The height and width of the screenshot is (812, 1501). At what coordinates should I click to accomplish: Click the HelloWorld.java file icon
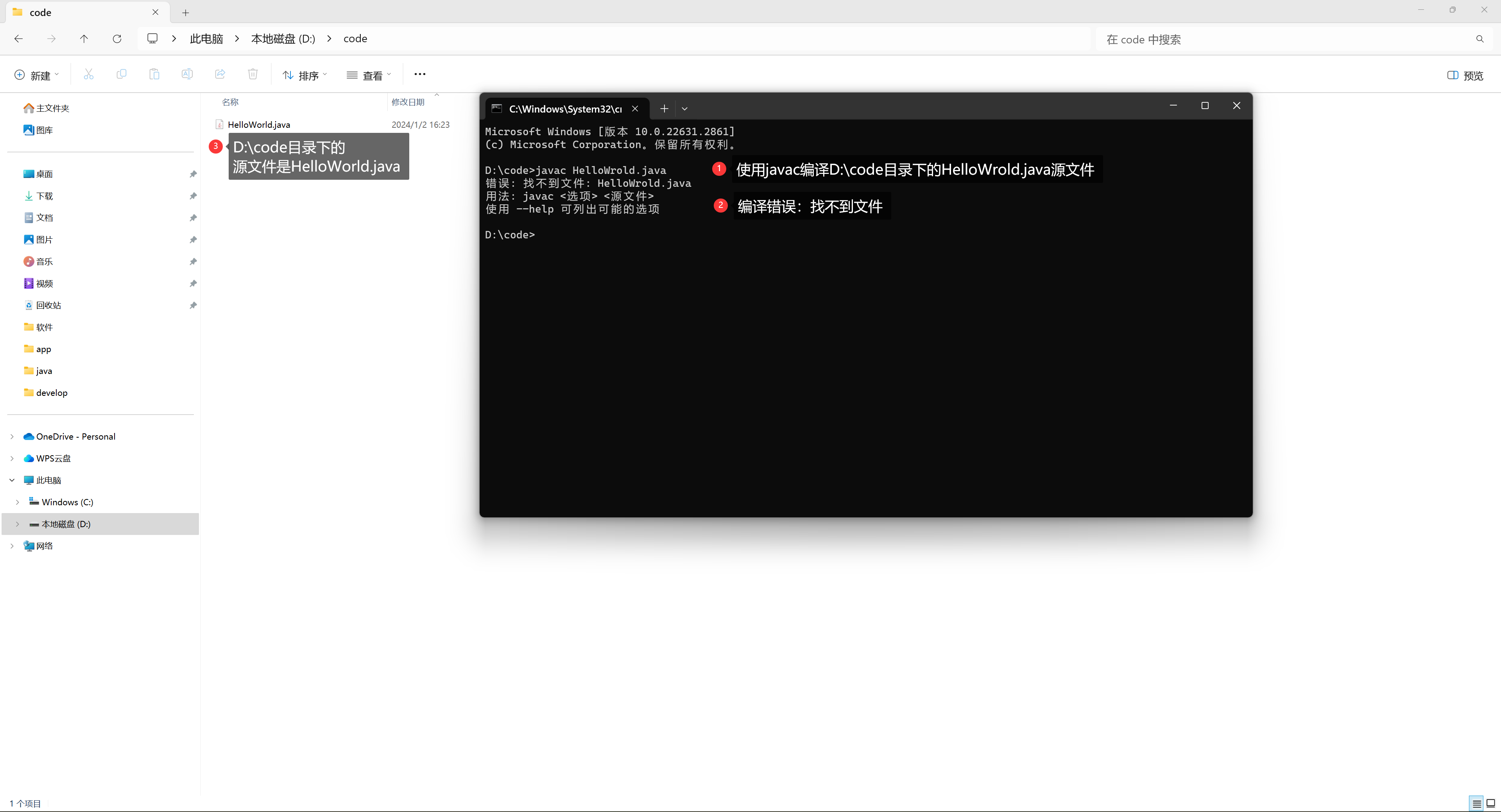coord(220,124)
